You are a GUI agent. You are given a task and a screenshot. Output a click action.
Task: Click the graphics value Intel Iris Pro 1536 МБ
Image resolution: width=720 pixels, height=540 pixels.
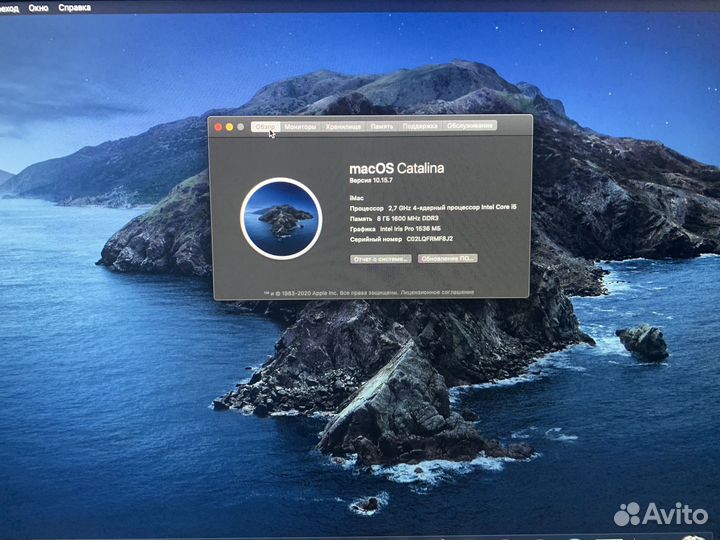pos(411,229)
